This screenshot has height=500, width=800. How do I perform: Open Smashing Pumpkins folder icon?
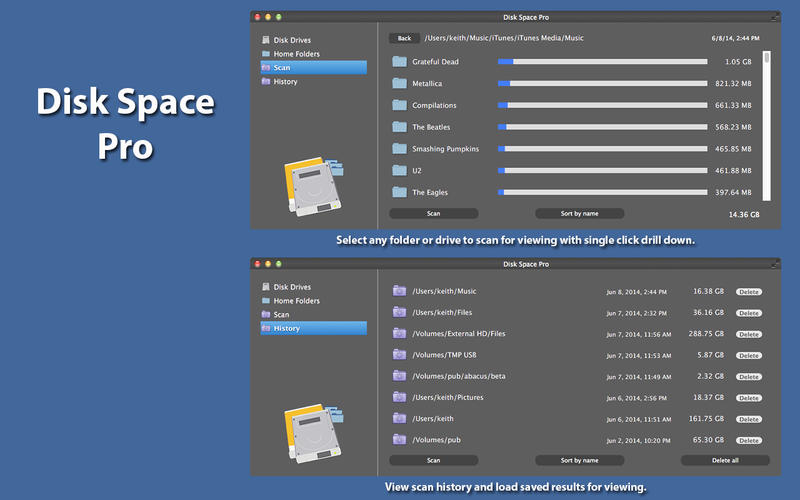coord(399,148)
